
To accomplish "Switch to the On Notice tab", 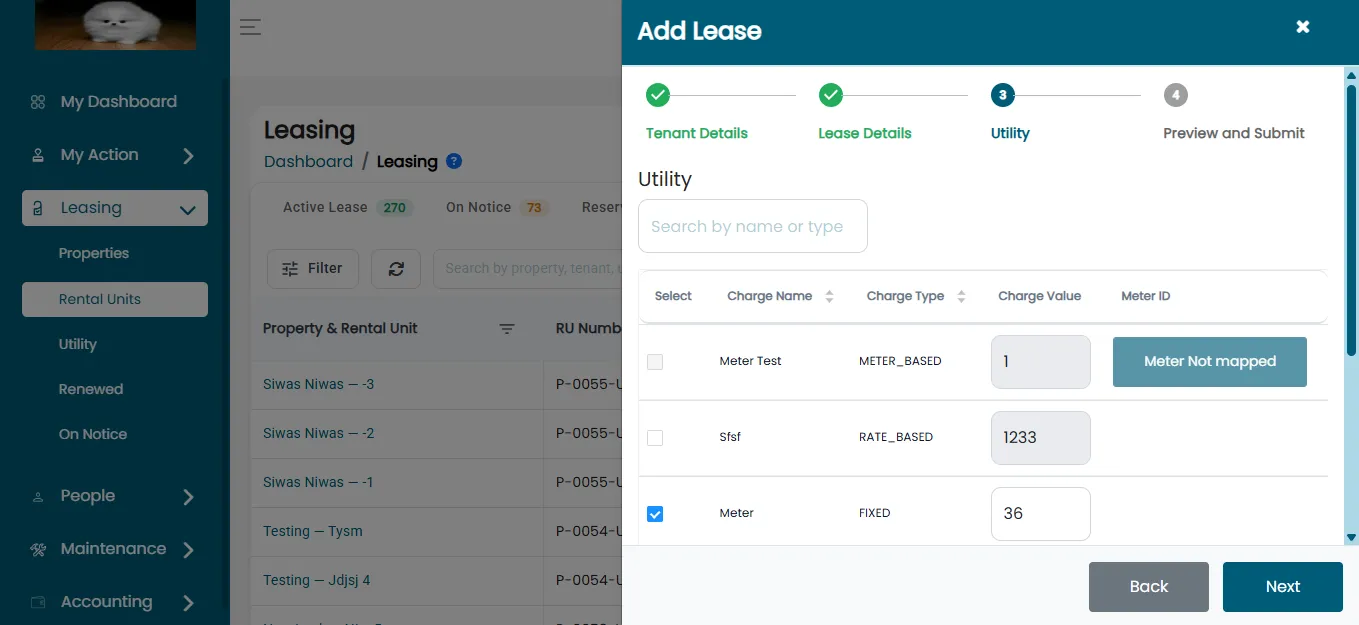I will [x=496, y=207].
